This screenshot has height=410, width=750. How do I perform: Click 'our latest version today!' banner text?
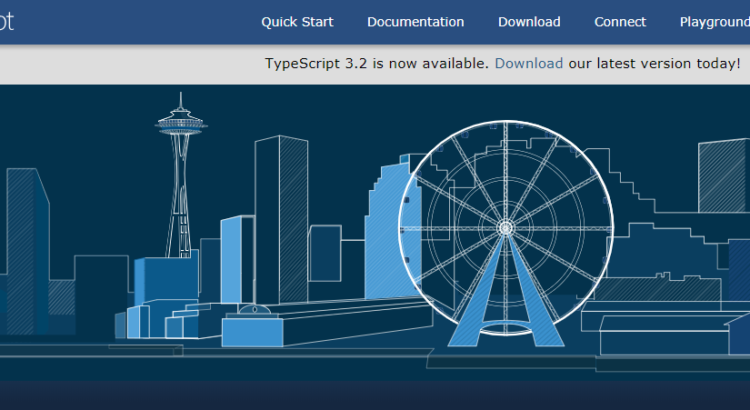(655, 64)
